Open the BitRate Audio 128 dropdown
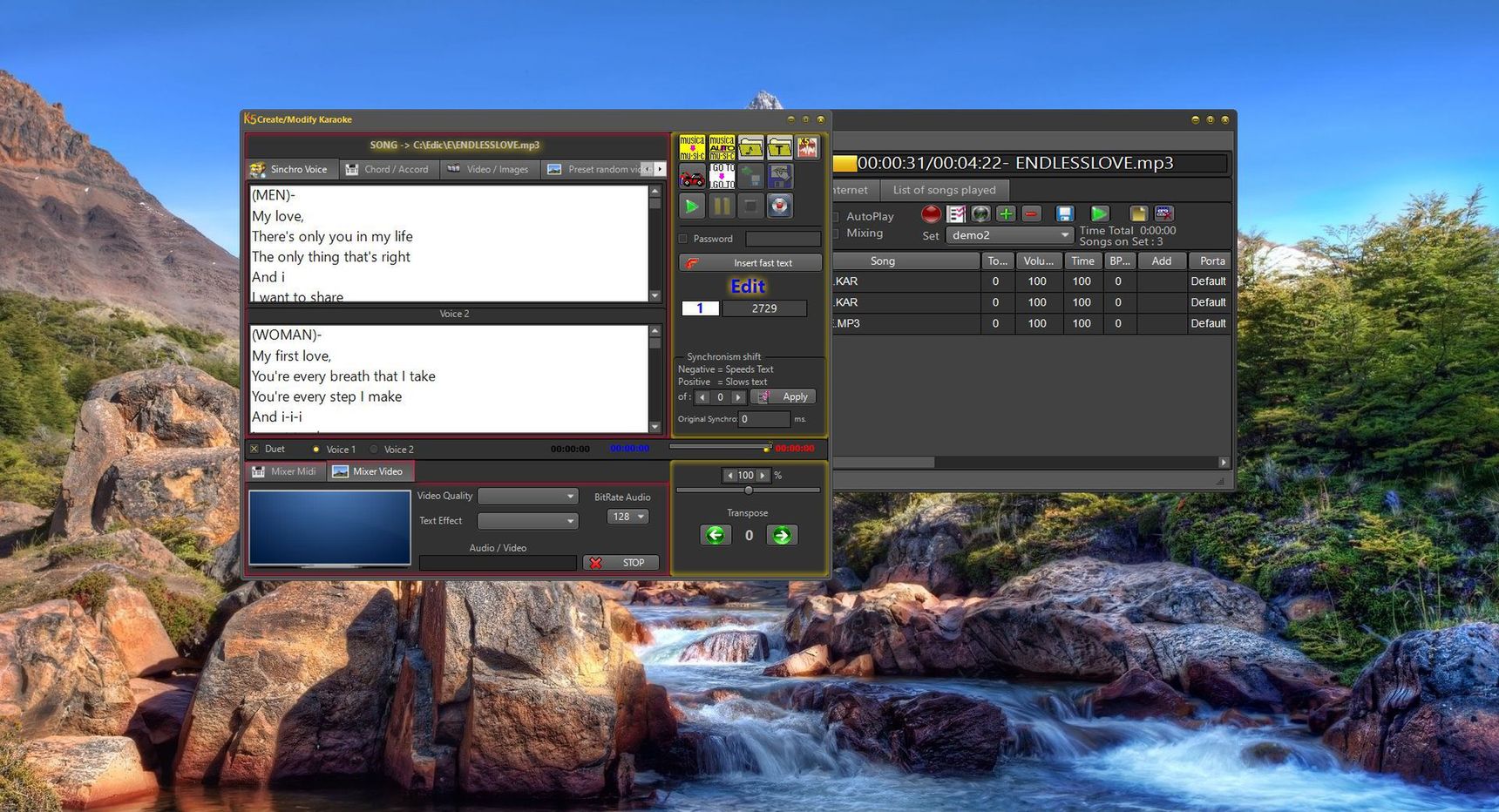1499x812 pixels. coord(627,517)
